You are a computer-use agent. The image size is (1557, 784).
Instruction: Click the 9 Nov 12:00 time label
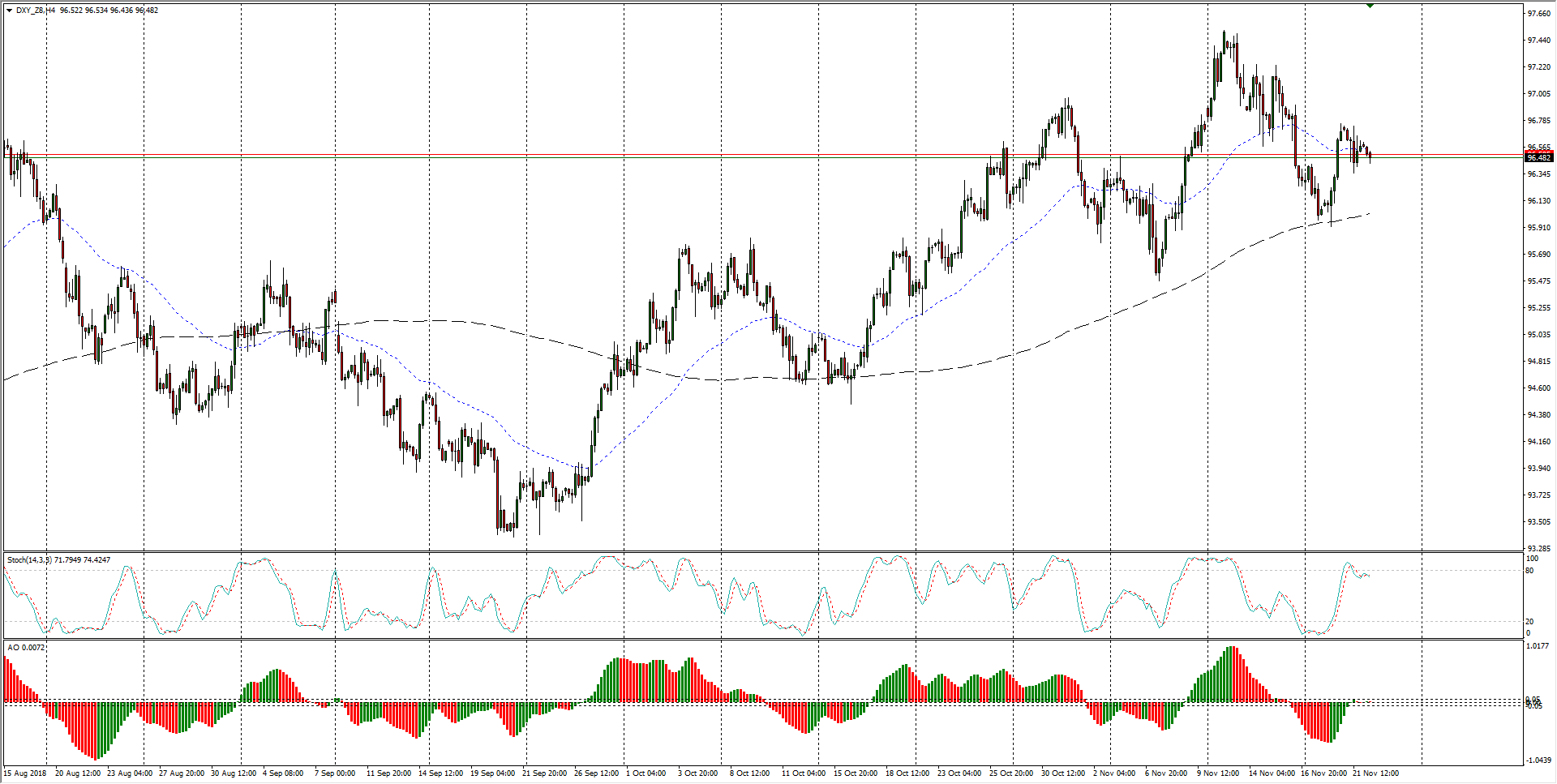click(x=1218, y=773)
